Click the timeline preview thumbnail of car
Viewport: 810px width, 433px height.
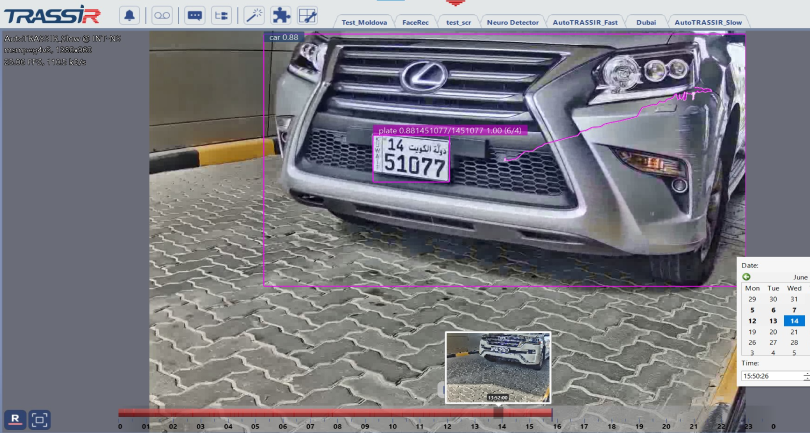[497, 367]
